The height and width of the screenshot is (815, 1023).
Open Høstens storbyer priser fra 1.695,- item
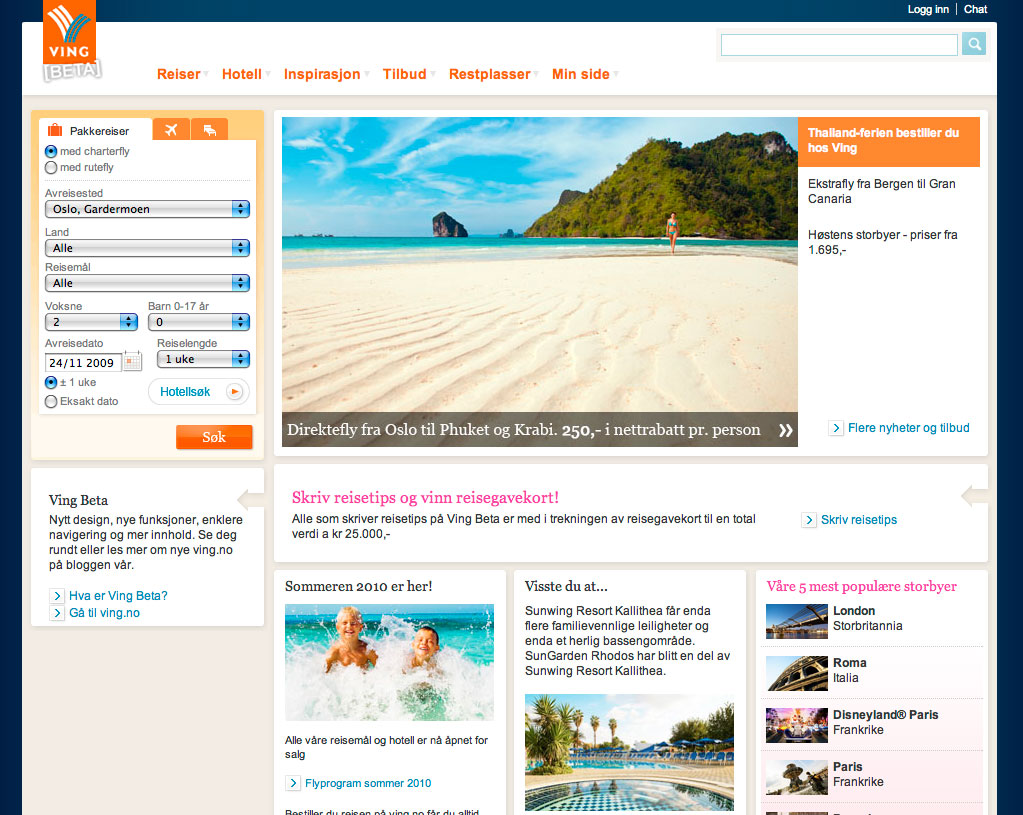pos(882,242)
